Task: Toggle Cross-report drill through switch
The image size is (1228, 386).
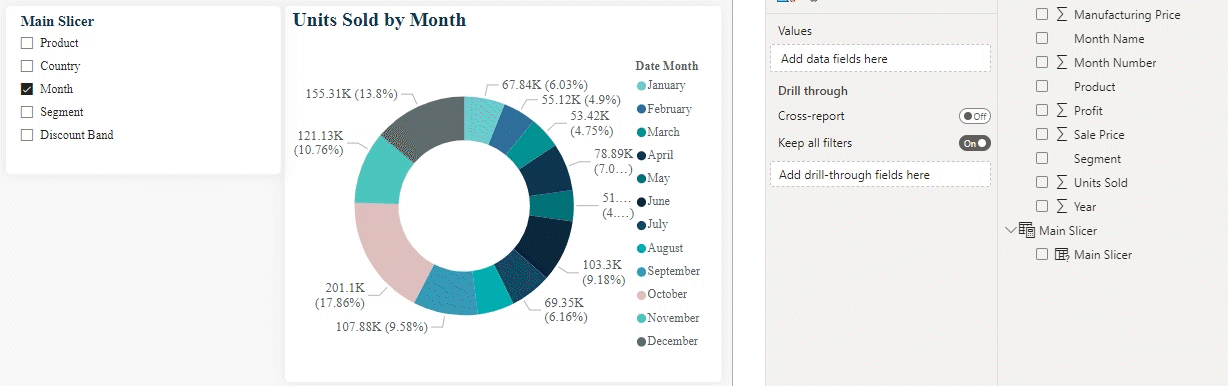Action: point(974,116)
